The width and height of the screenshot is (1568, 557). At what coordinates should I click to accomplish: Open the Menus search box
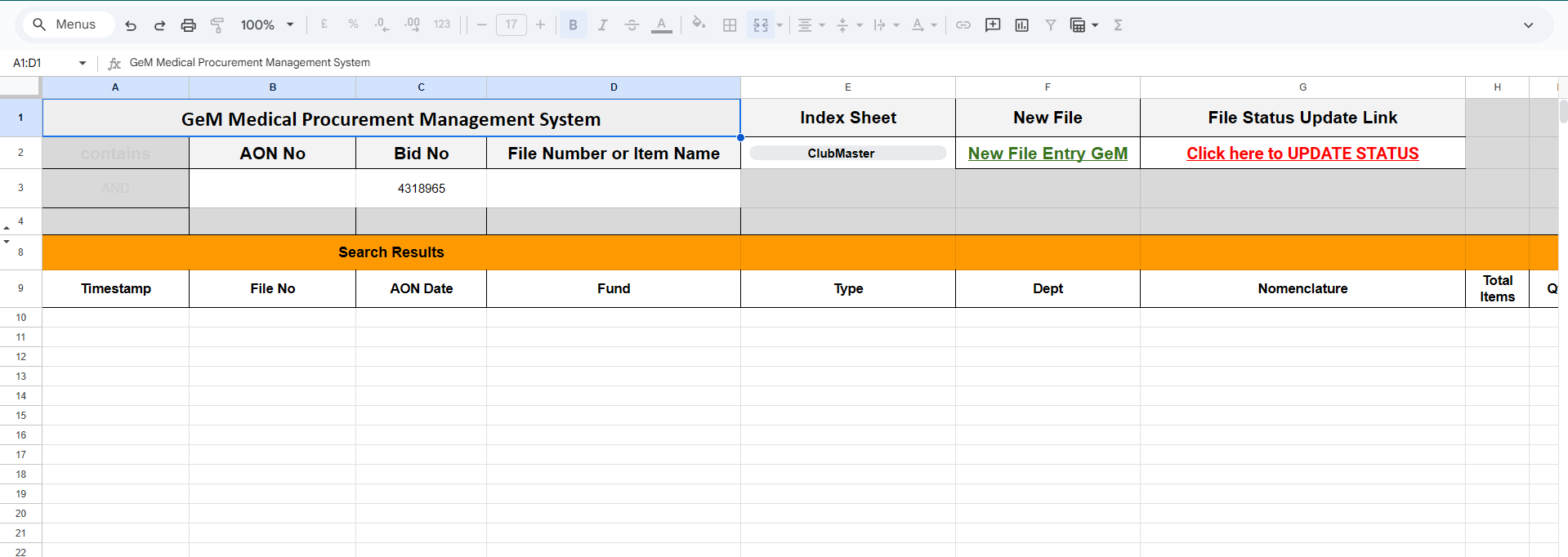coord(65,25)
